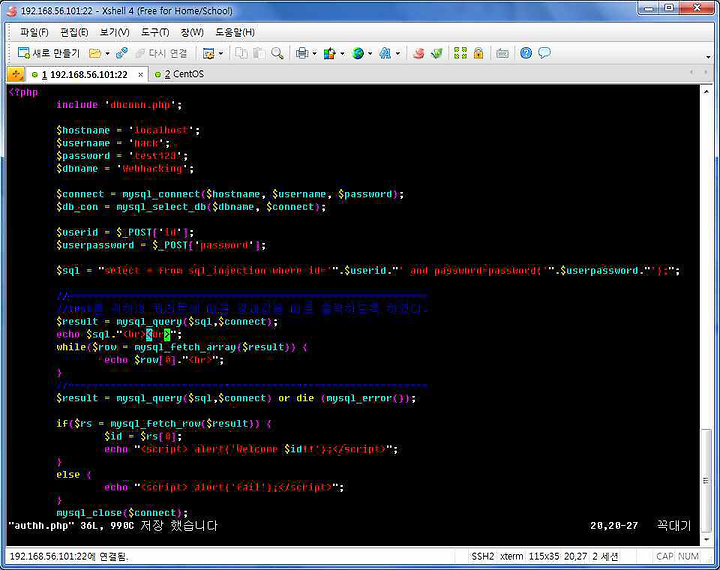Toggle full screen grid icon
The height and width of the screenshot is (570, 720).
point(460,53)
